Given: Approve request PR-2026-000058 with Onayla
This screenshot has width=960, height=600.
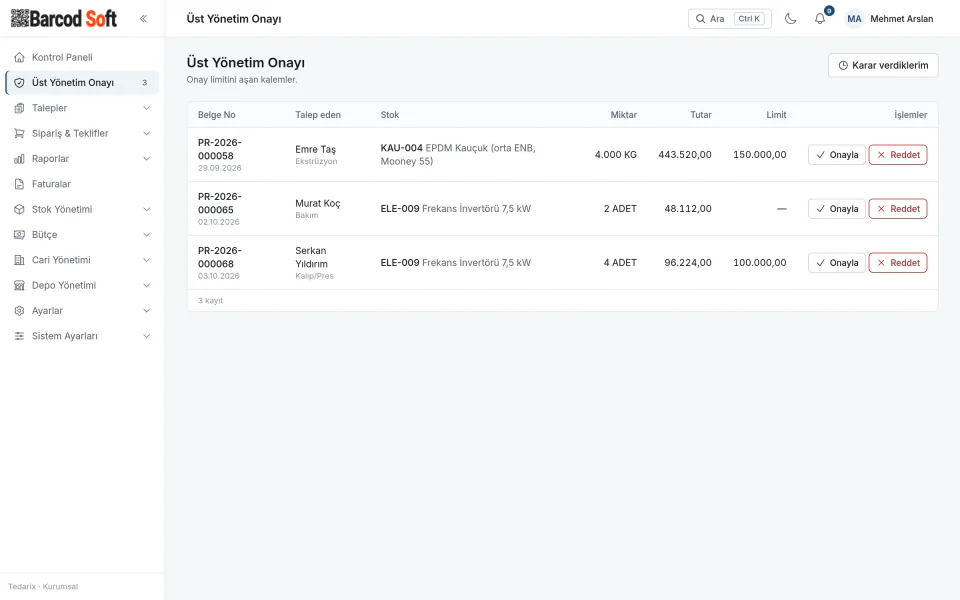Looking at the screenshot, I should pos(836,155).
